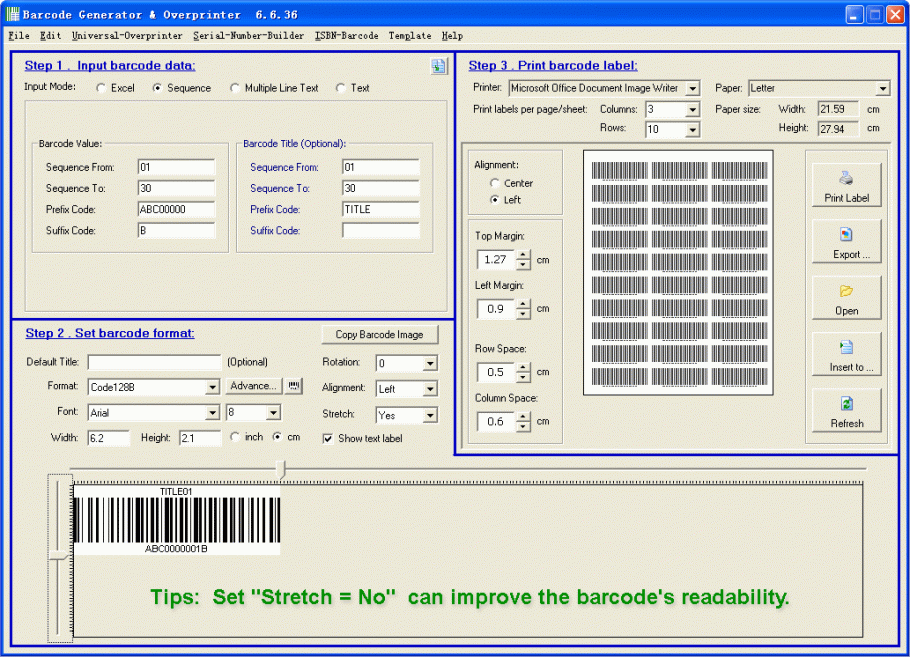The width and height of the screenshot is (910, 657).
Task: Click the Advance... button
Action: pos(253,386)
